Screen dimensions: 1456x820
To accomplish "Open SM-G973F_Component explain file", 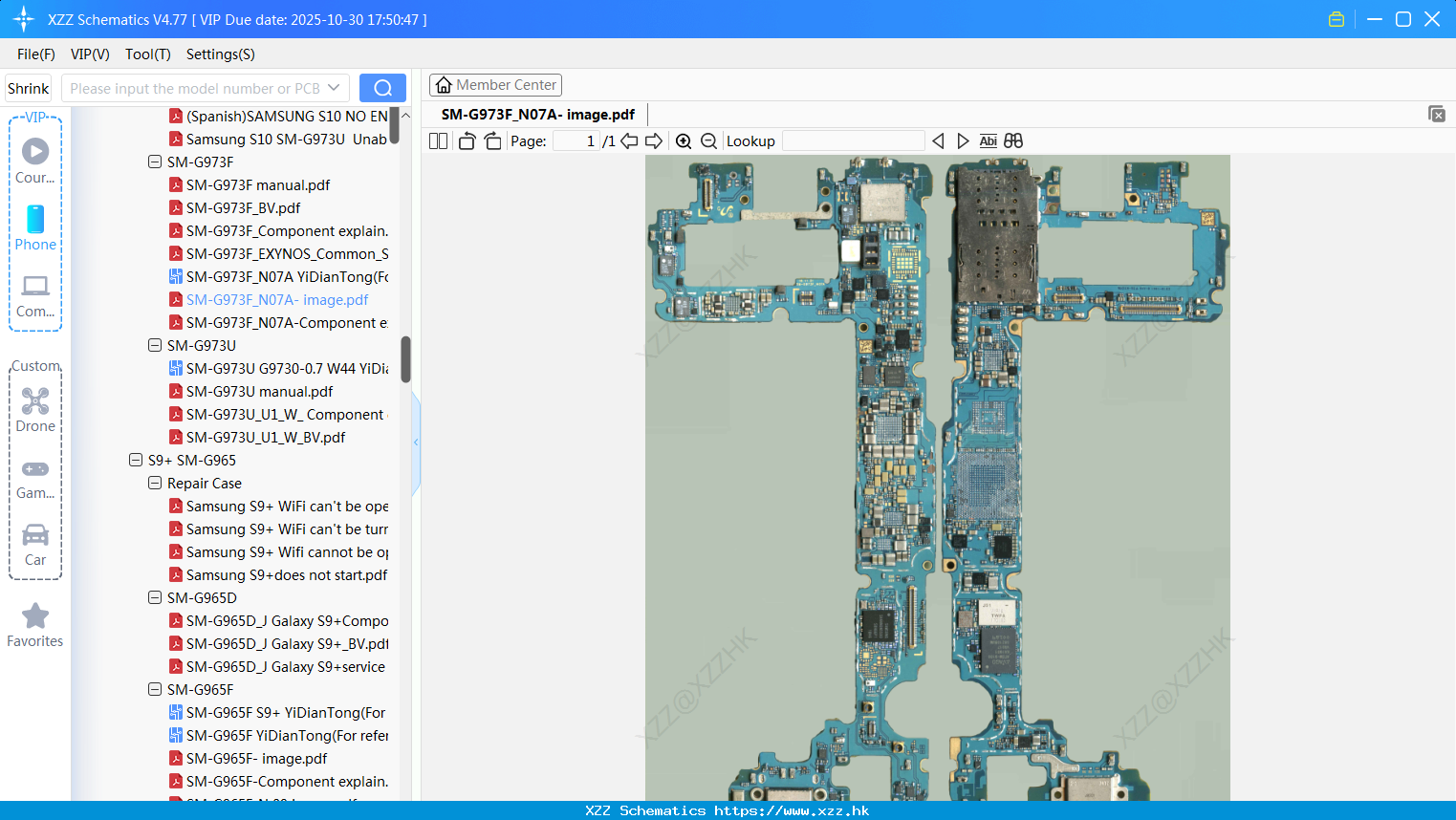I will (x=287, y=230).
